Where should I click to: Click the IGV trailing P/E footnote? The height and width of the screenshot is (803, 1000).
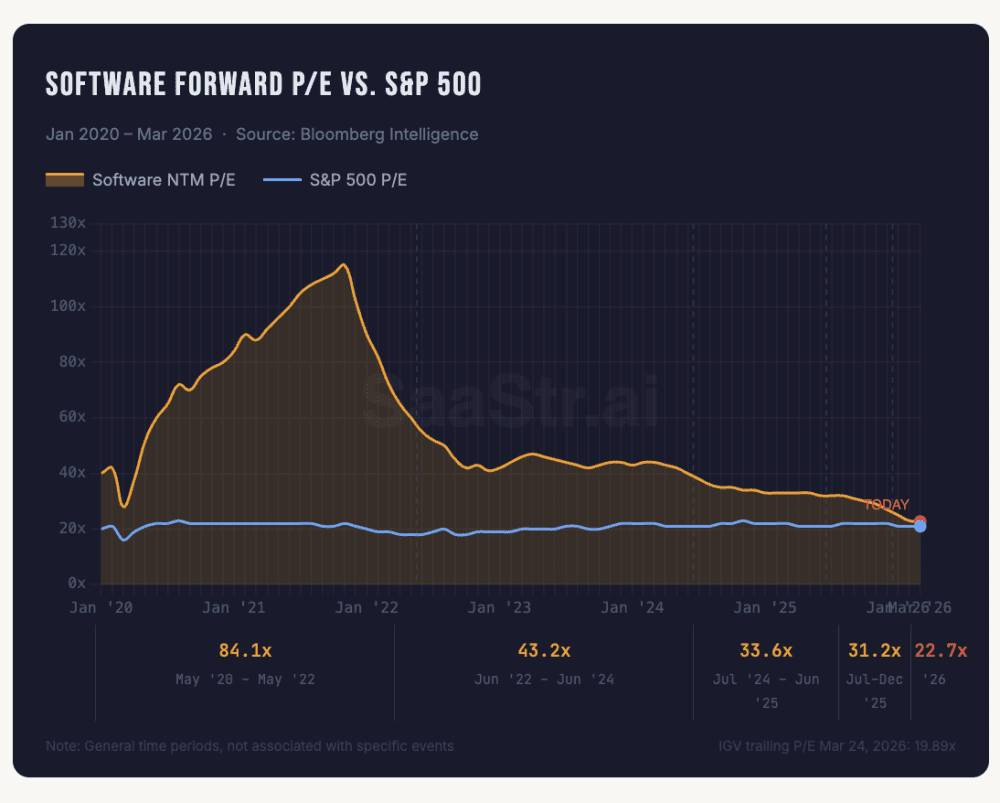pos(837,746)
